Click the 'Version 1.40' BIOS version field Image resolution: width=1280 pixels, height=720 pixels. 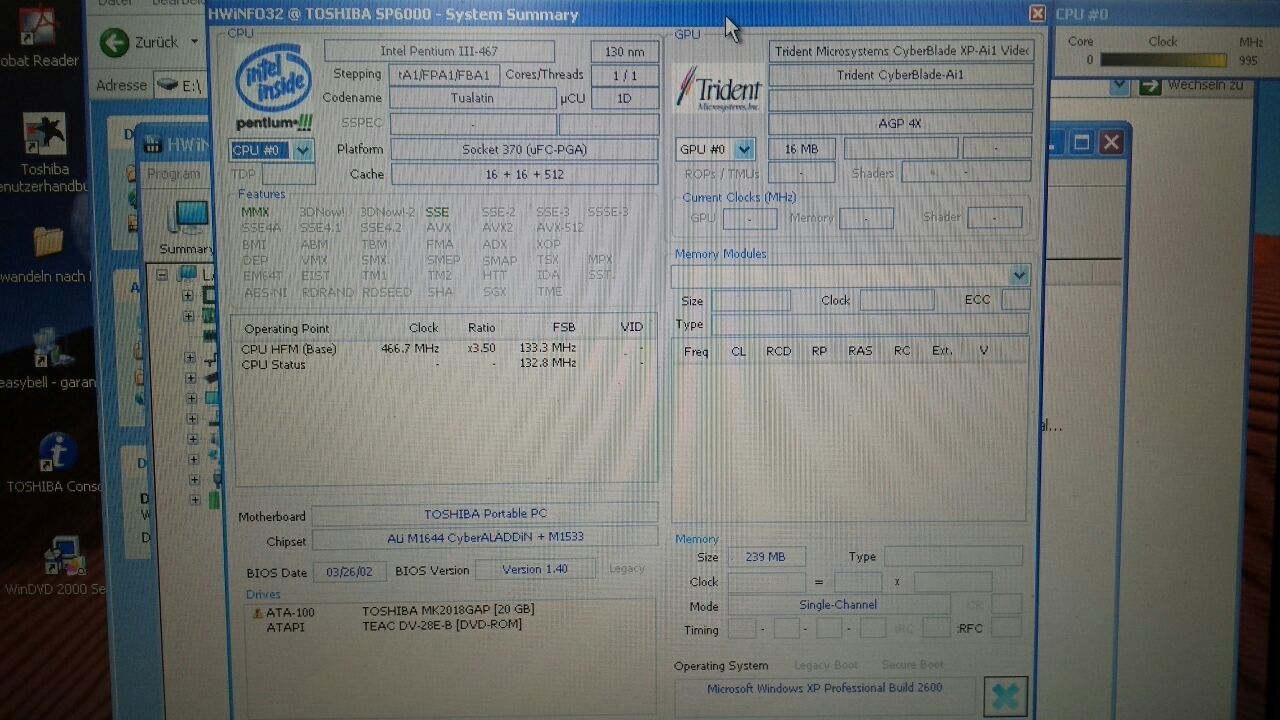click(535, 570)
